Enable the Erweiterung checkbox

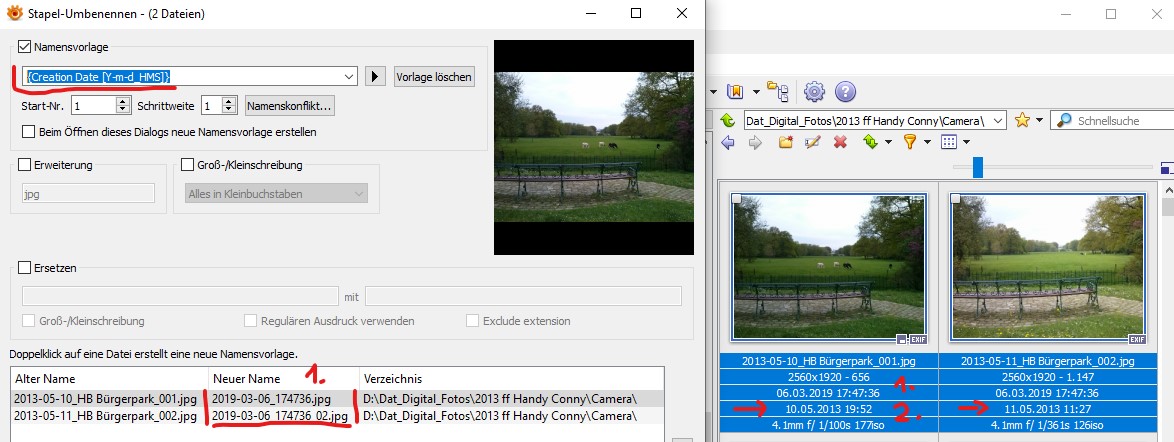[x=25, y=165]
